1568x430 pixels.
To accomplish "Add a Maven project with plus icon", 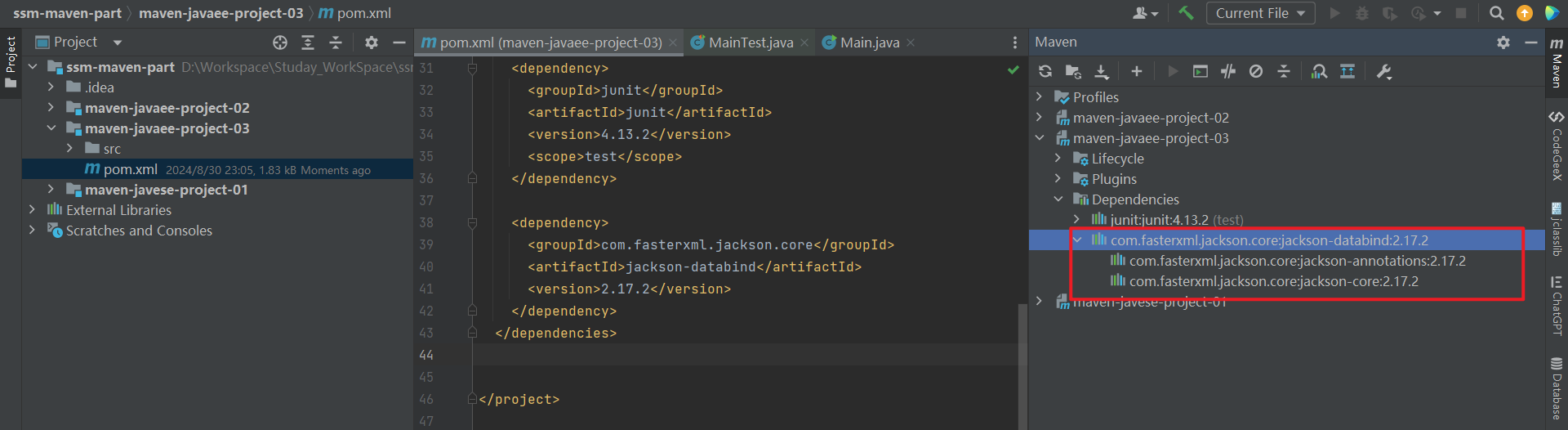I will (x=1136, y=72).
